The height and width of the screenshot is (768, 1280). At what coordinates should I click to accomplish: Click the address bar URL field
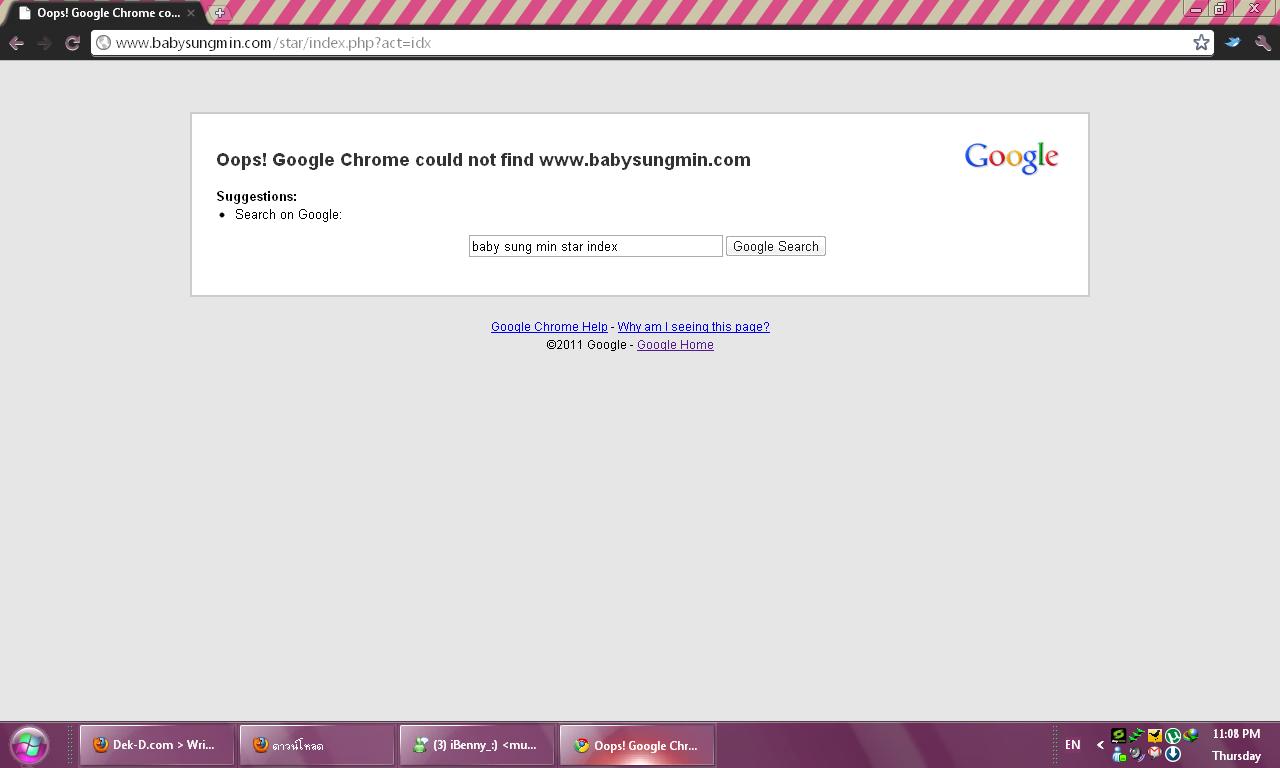[x=651, y=43]
